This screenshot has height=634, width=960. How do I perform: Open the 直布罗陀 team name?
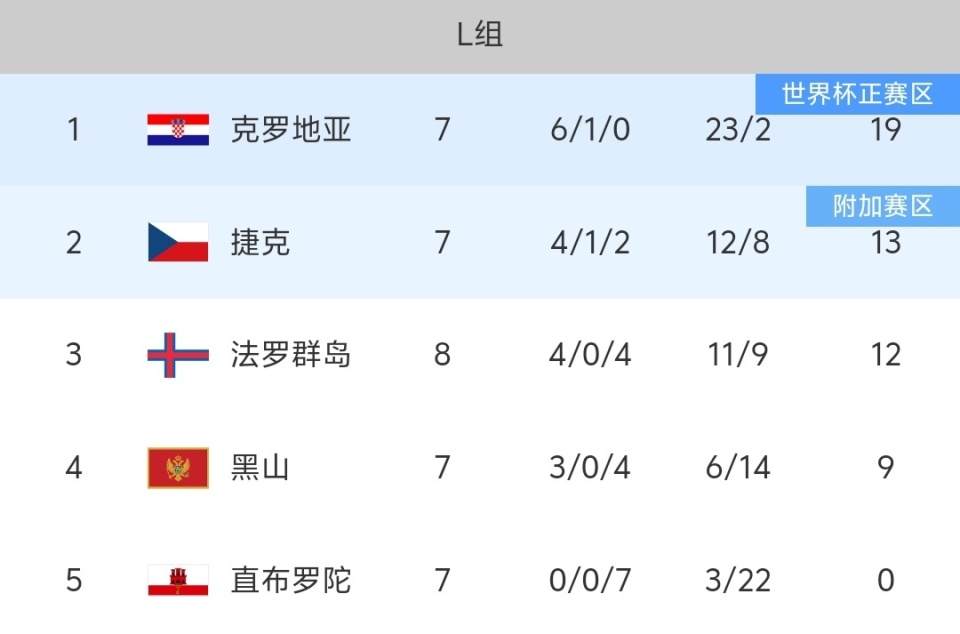coord(291,580)
